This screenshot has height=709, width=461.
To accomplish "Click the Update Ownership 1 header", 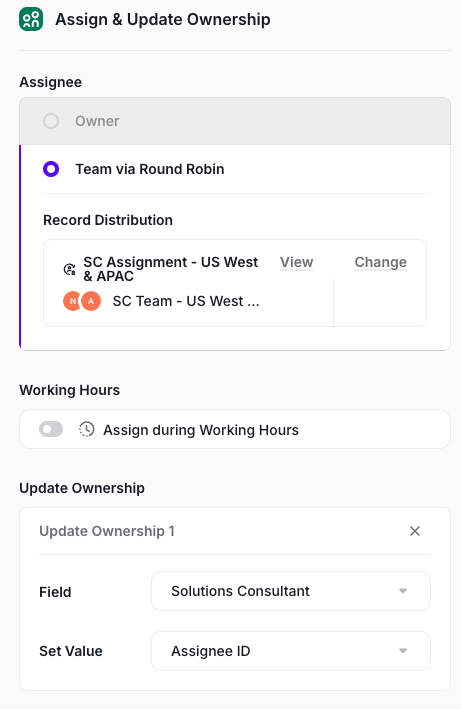I will [x=107, y=531].
